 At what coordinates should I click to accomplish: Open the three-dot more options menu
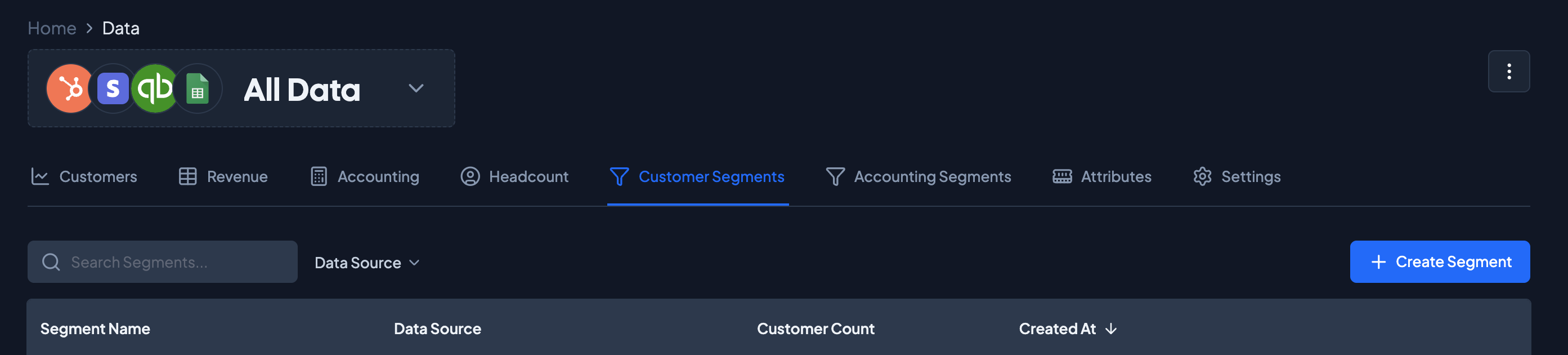(x=1508, y=72)
